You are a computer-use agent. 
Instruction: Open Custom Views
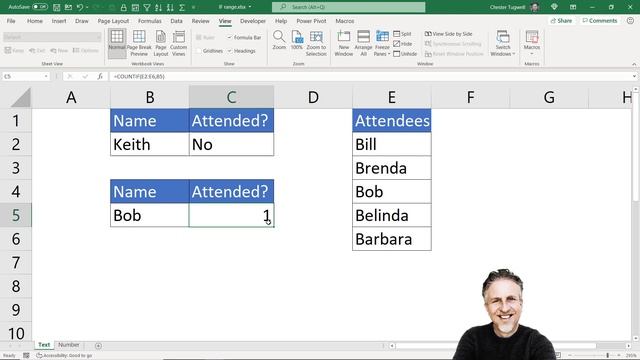pyautogui.click(x=178, y=43)
